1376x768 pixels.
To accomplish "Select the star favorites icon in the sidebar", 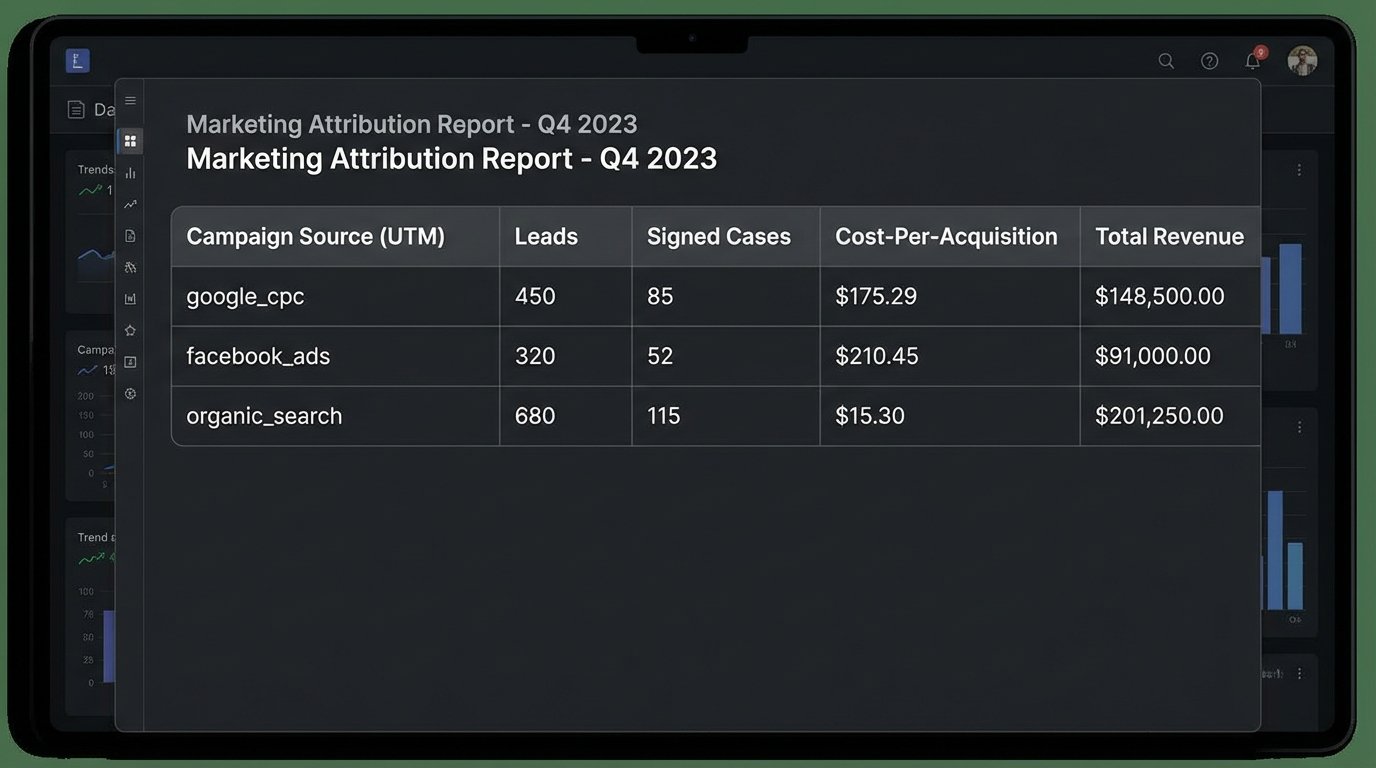I will point(130,330).
